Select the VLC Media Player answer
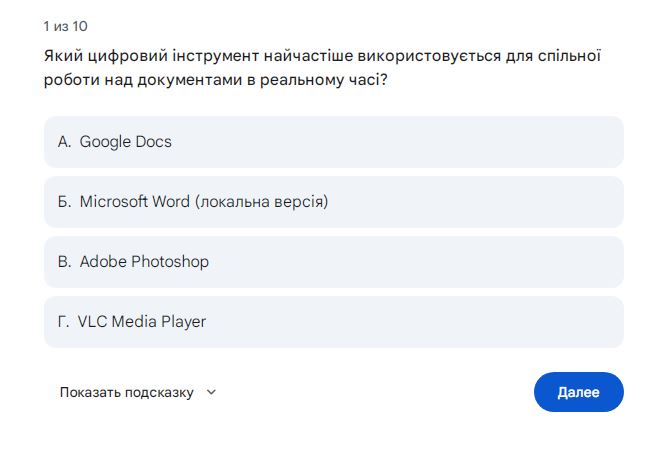Image resolution: width=664 pixels, height=452 pixels. (x=334, y=322)
